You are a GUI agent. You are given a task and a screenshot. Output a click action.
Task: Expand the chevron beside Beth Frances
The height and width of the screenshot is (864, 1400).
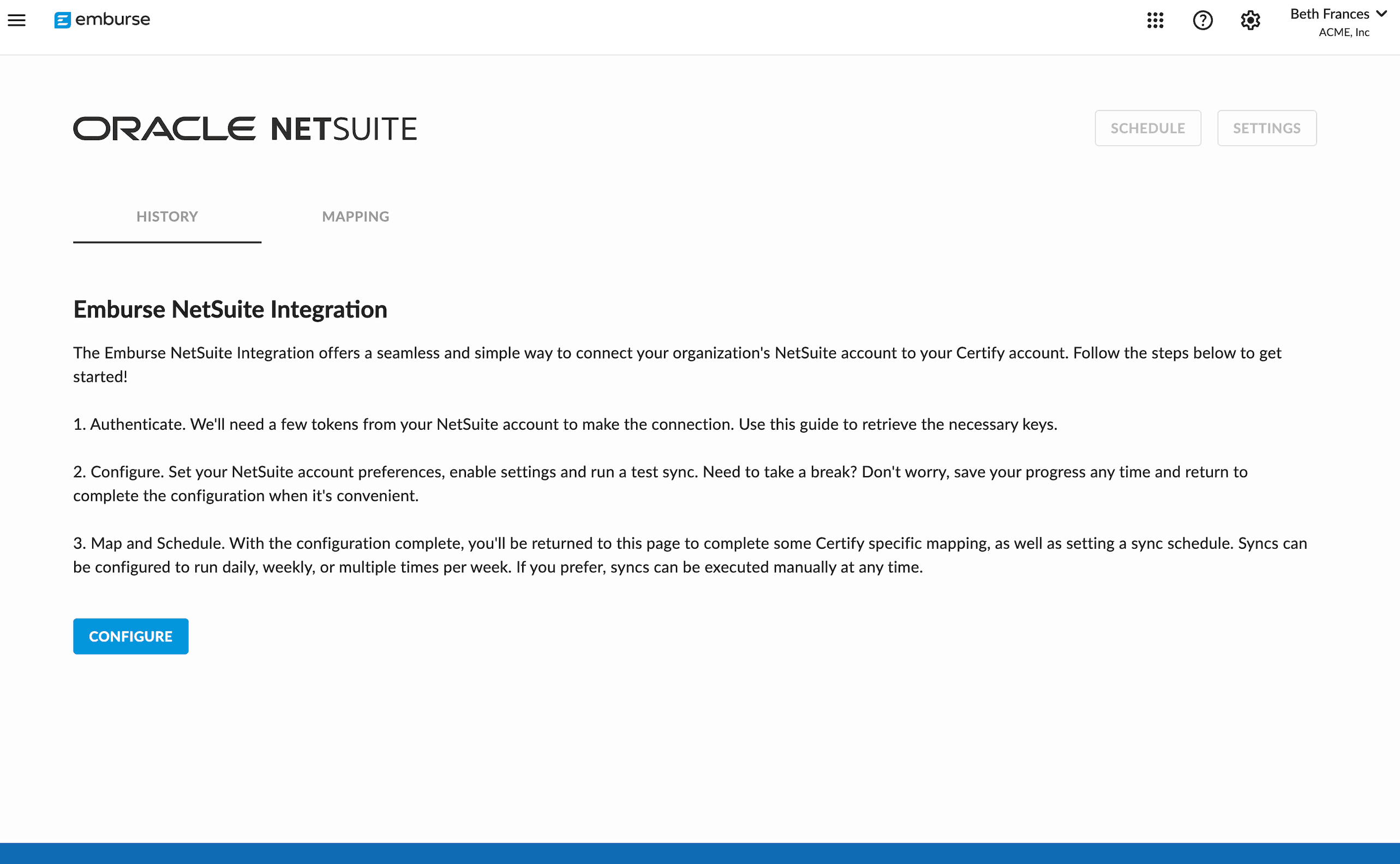(x=1381, y=14)
